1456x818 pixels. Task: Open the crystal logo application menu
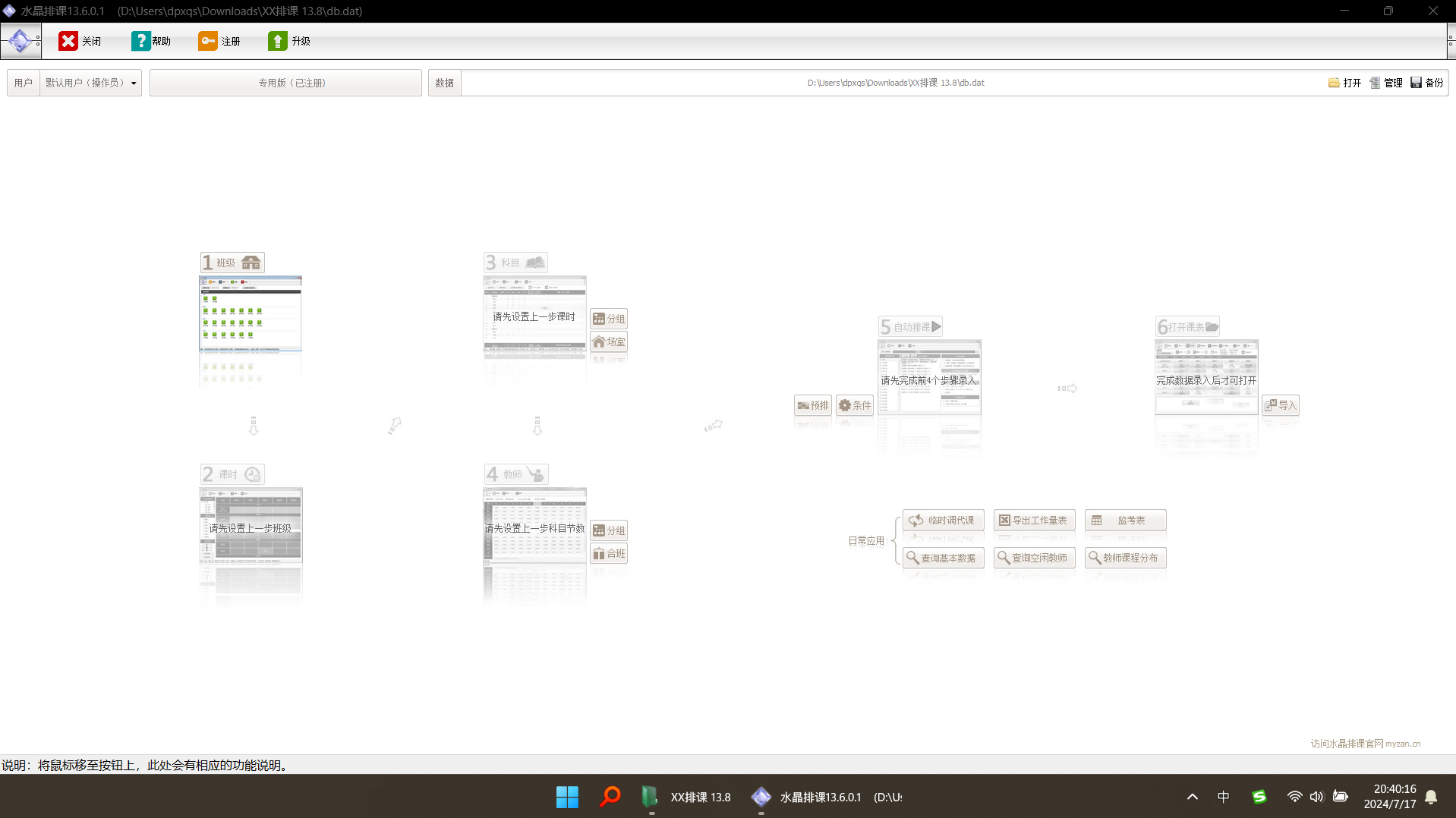[x=20, y=41]
